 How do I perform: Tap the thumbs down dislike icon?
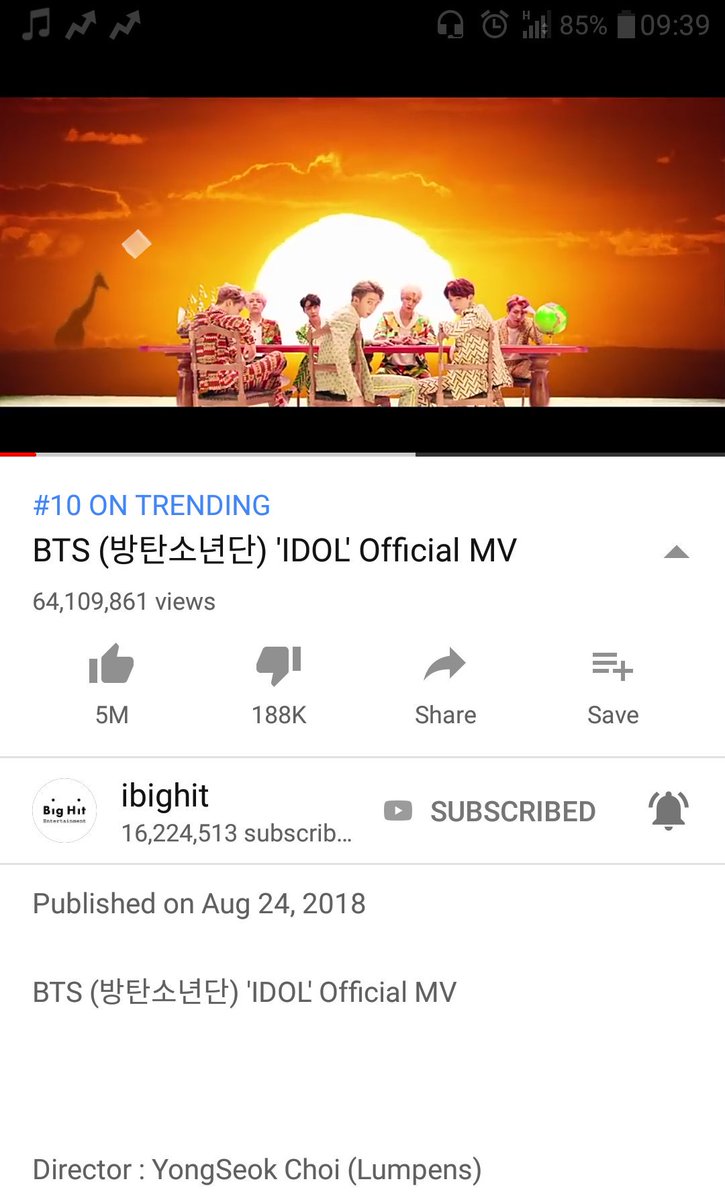coord(278,665)
